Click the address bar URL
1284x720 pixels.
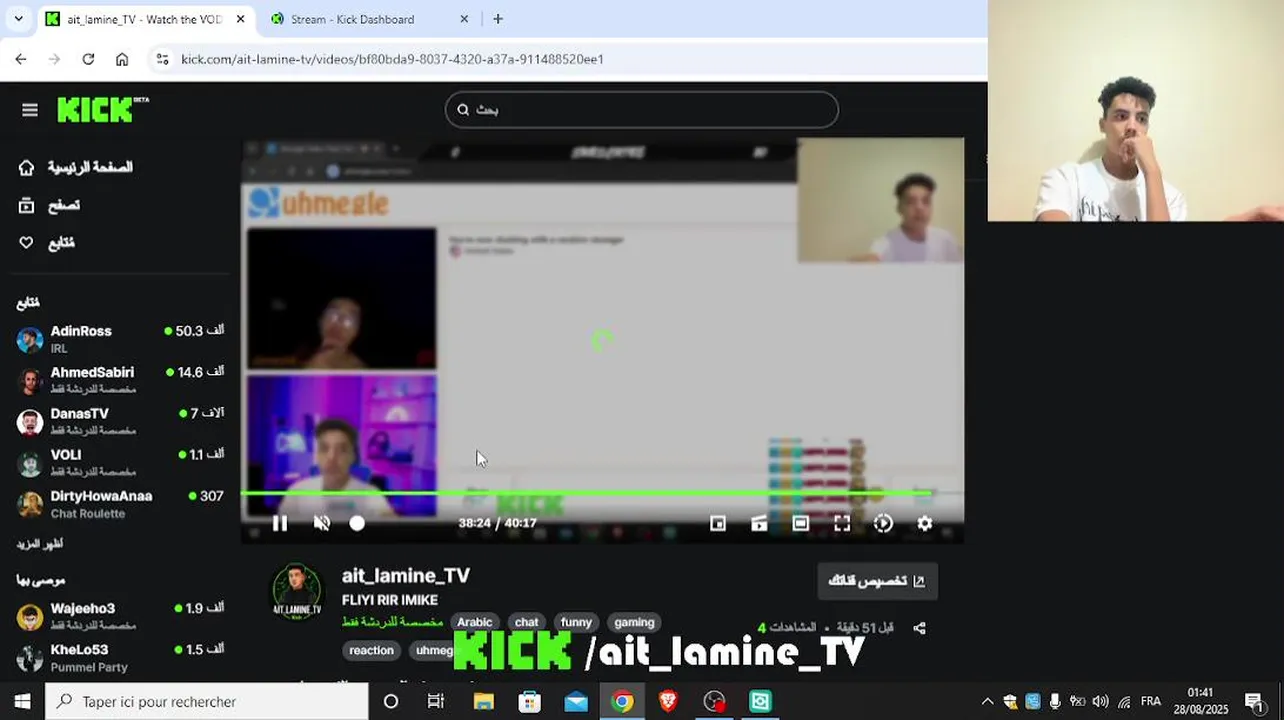[x=392, y=59]
